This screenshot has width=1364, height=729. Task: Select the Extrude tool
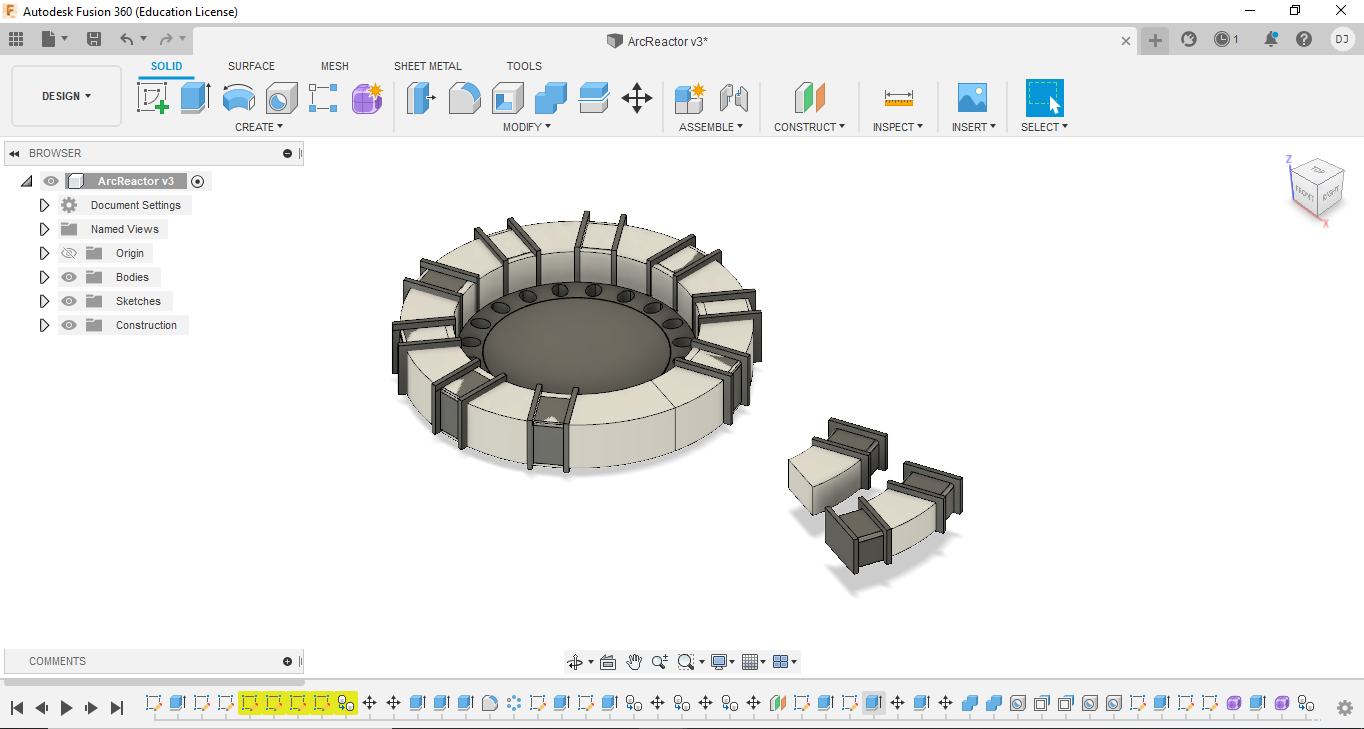click(195, 98)
